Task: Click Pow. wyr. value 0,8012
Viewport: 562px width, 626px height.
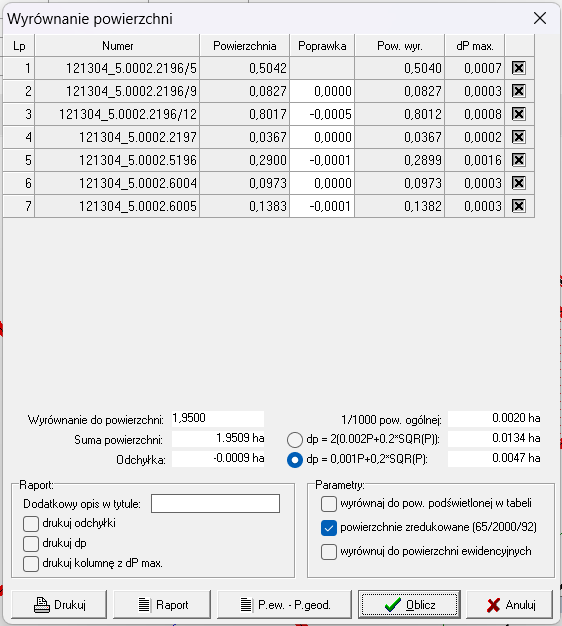Action: pyautogui.click(x=400, y=115)
